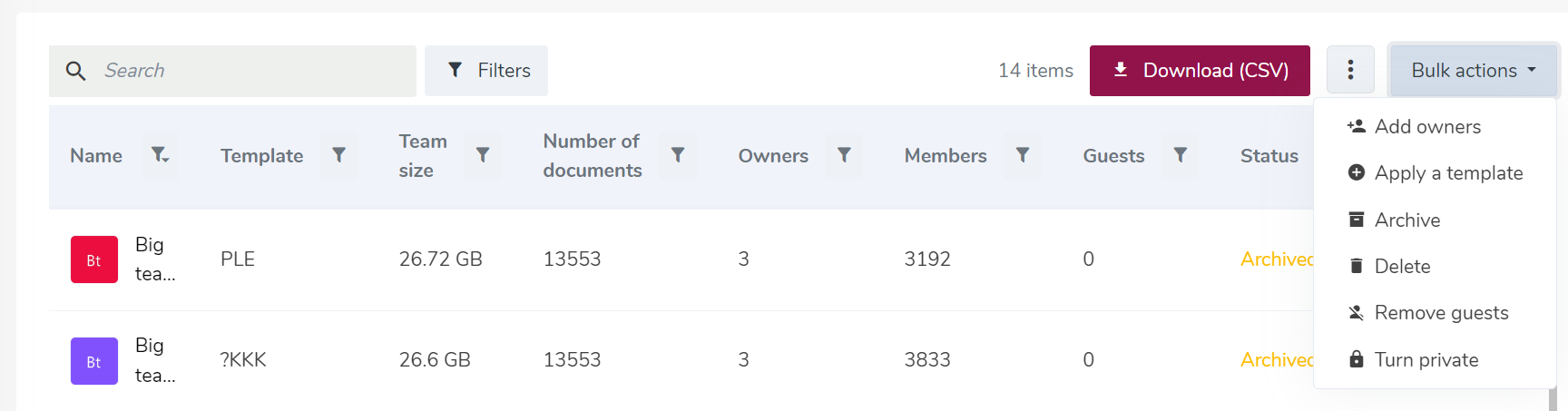
Task: Click the Status column header
Action: (x=1269, y=156)
